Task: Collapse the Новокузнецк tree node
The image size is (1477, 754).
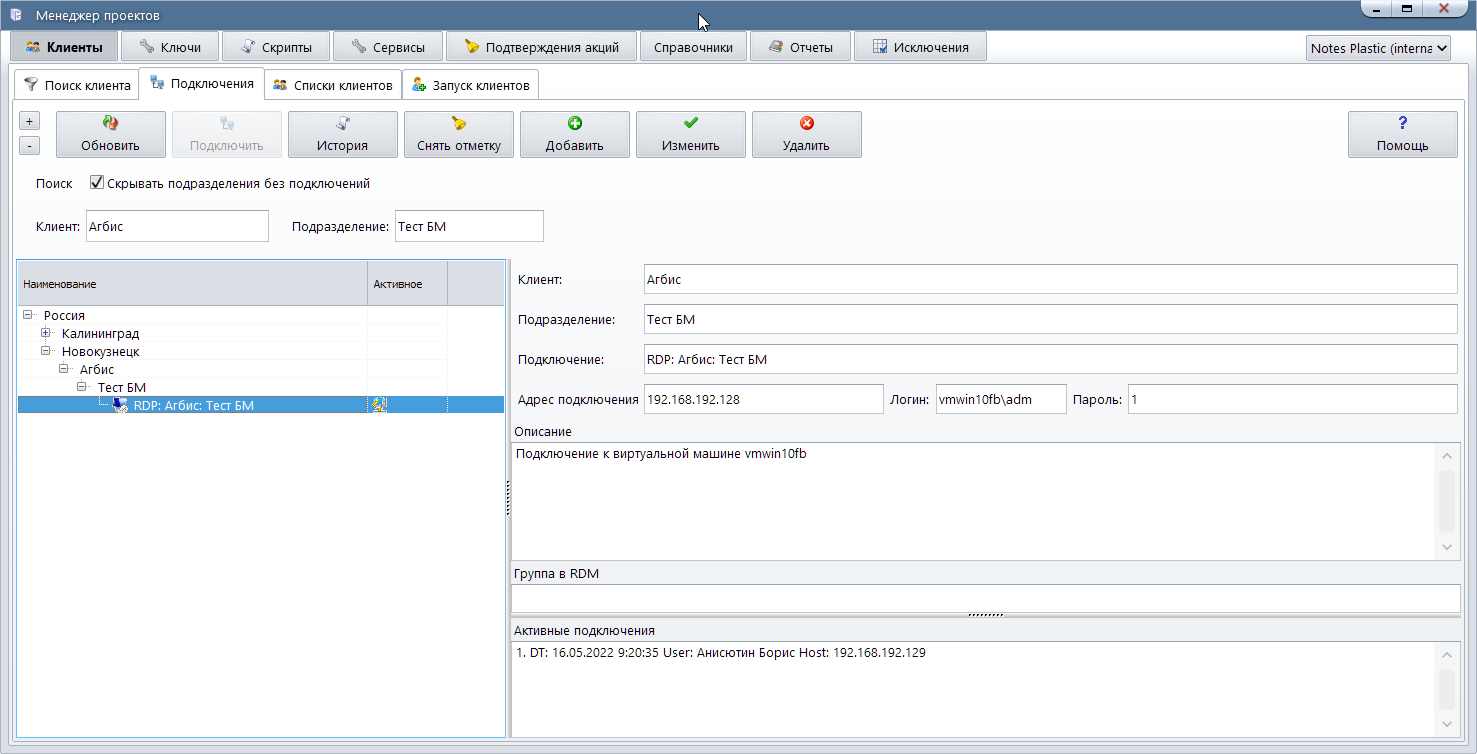Action: click(46, 351)
